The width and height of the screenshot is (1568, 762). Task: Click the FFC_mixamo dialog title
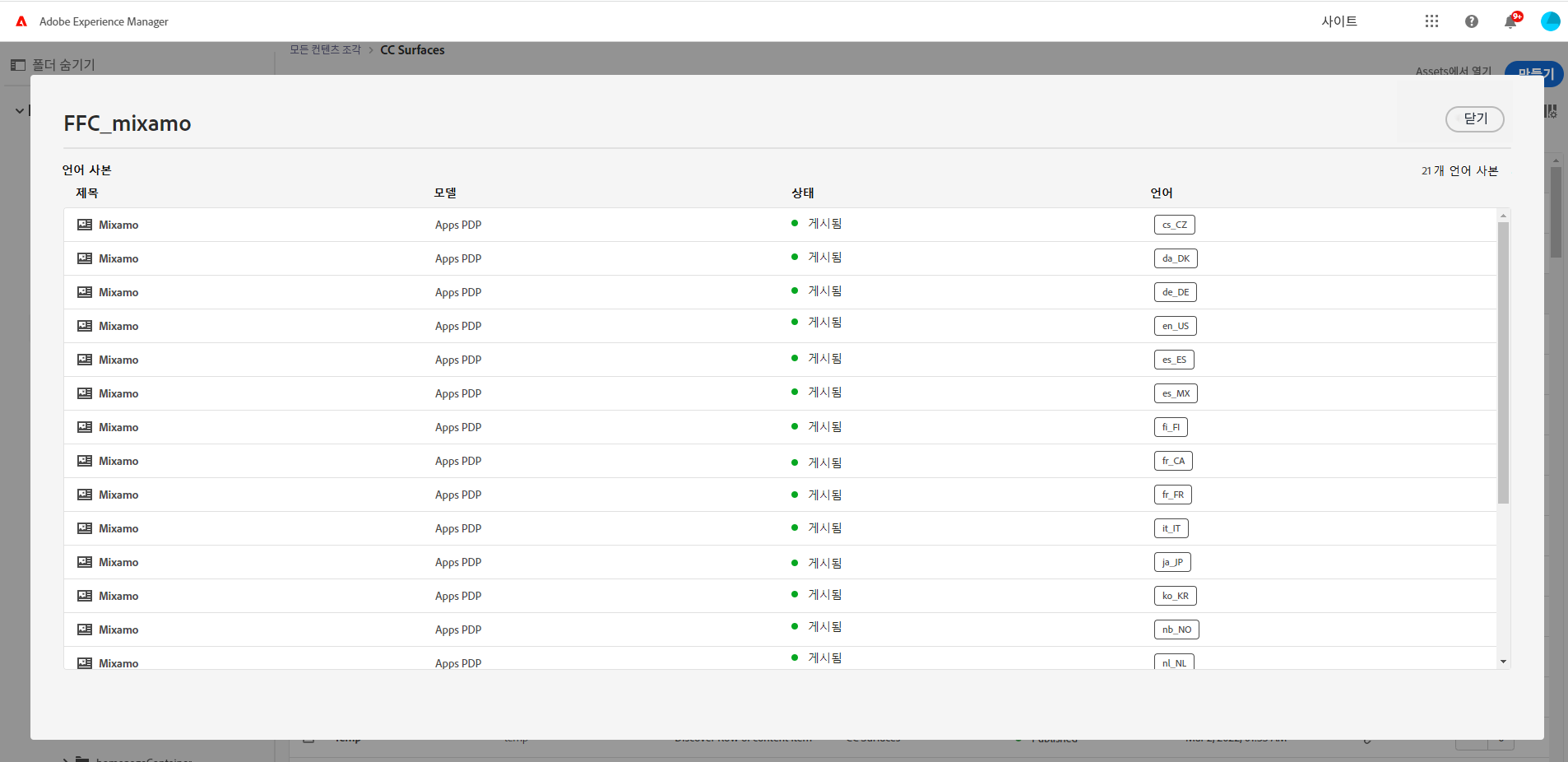coord(128,123)
